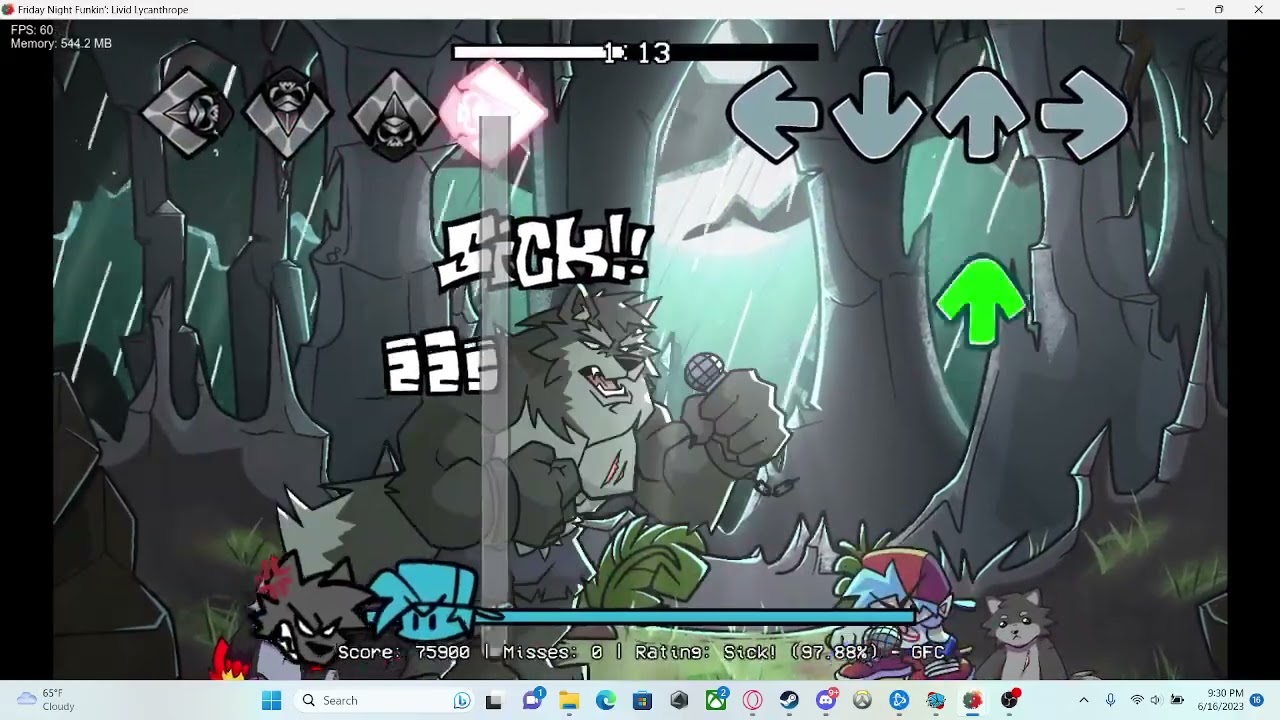1280x720 pixels.
Task: Open Bing chat in the search box
Action: (x=461, y=700)
